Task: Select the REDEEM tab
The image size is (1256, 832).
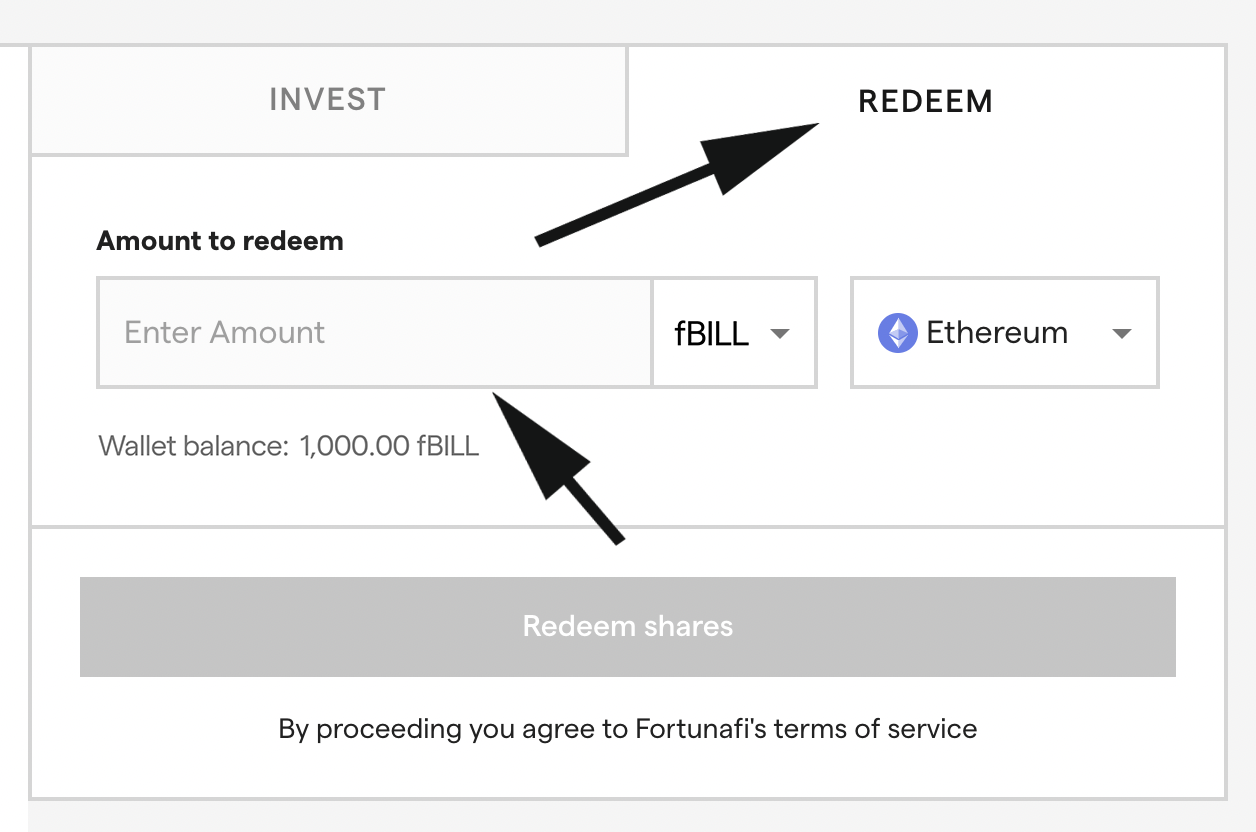Action: click(x=925, y=101)
